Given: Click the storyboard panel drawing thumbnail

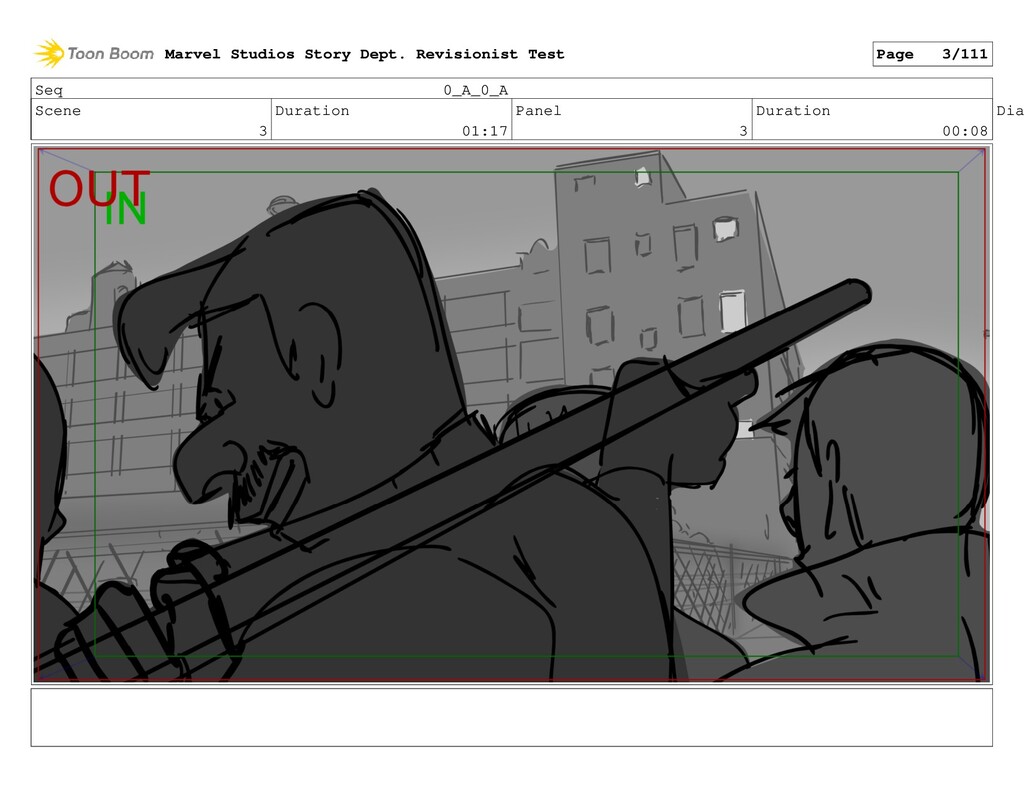Looking at the screenshot, I should click(511, 414).
